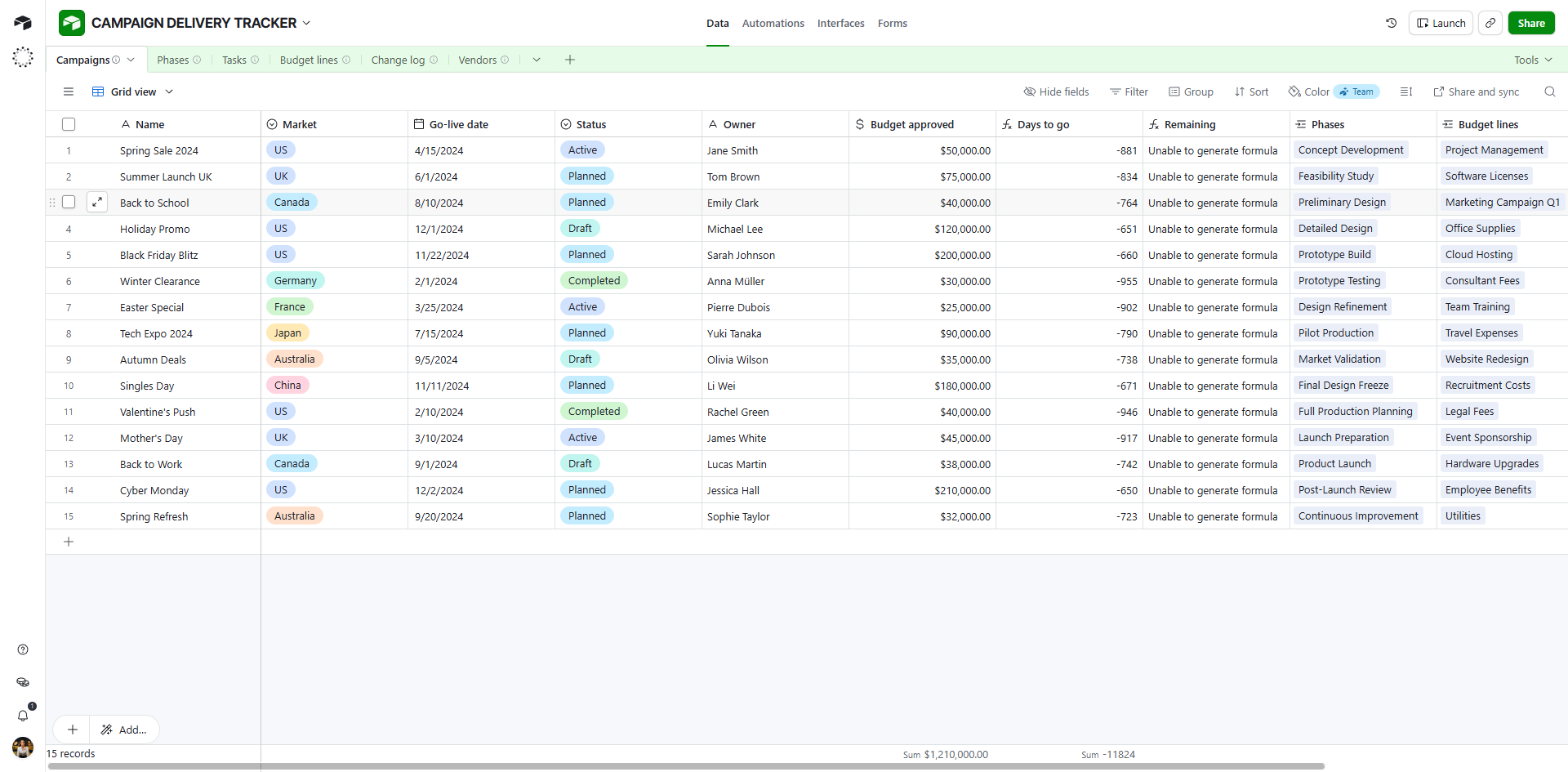The height and width of the screenshot is (772, 1568).
Task: Open notifications bell icon
Action: [23, 716]
